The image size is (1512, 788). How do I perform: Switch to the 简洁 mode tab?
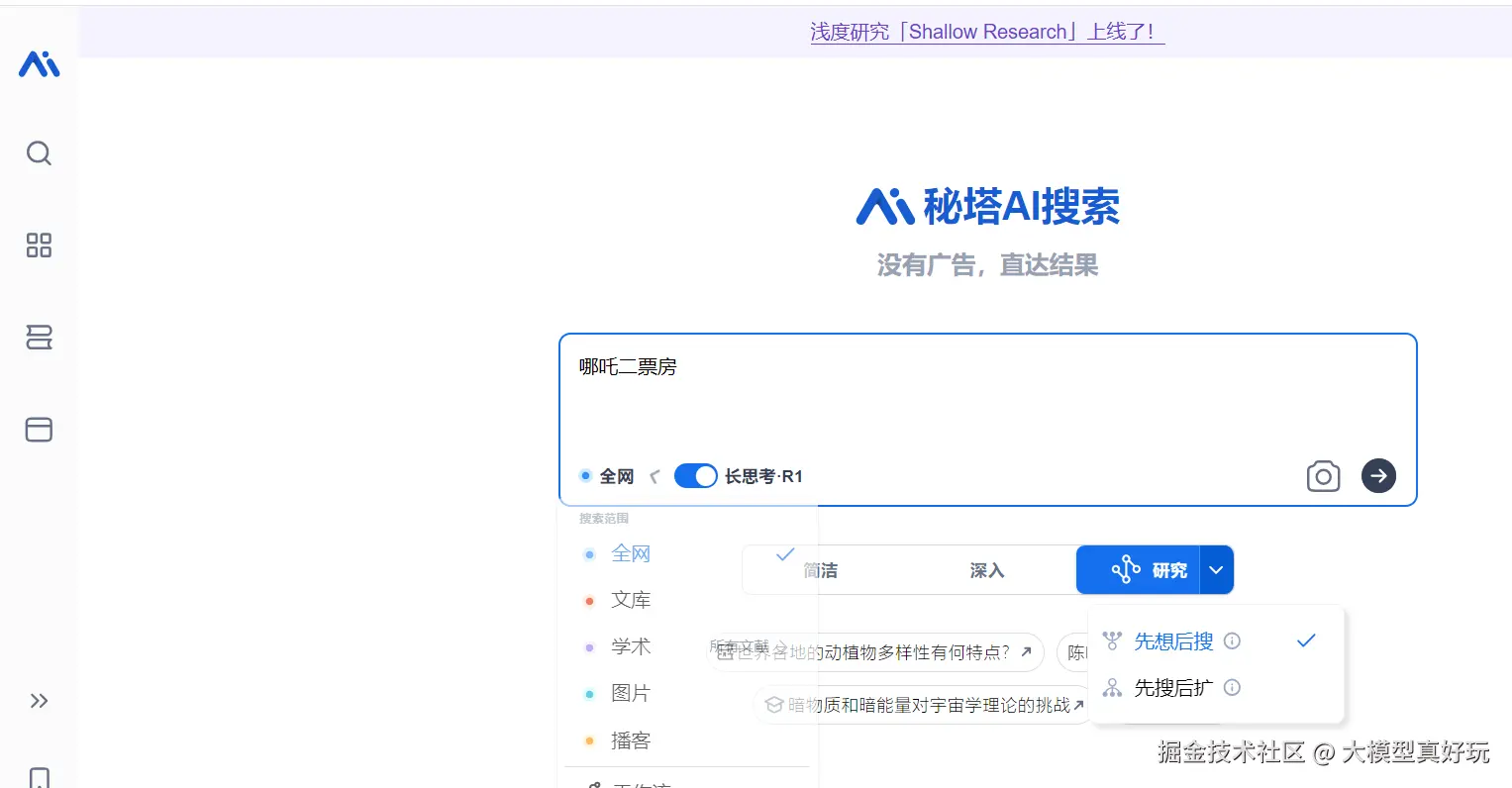click(x=821, y=570)
